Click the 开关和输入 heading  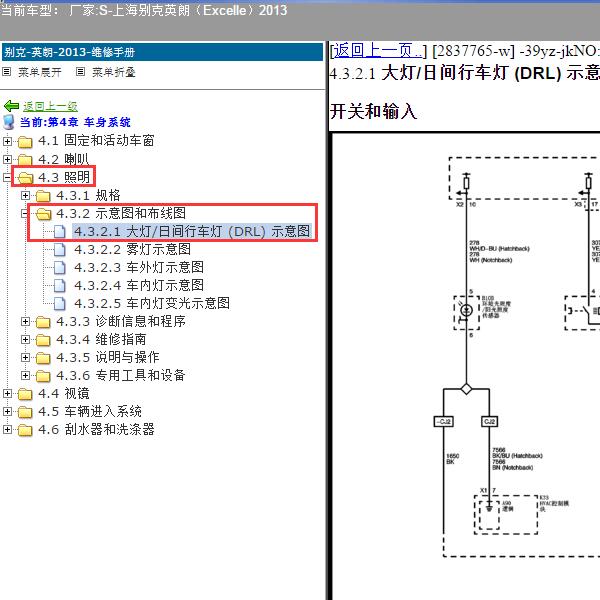point(373,111)
